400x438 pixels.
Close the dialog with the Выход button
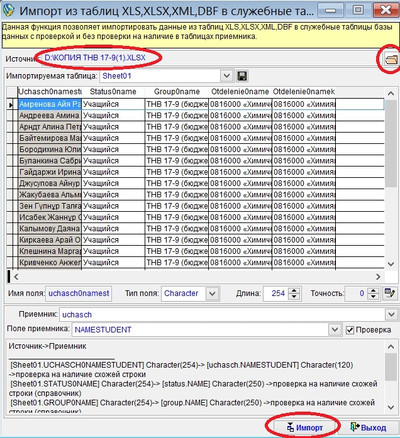tap(368, 427)
